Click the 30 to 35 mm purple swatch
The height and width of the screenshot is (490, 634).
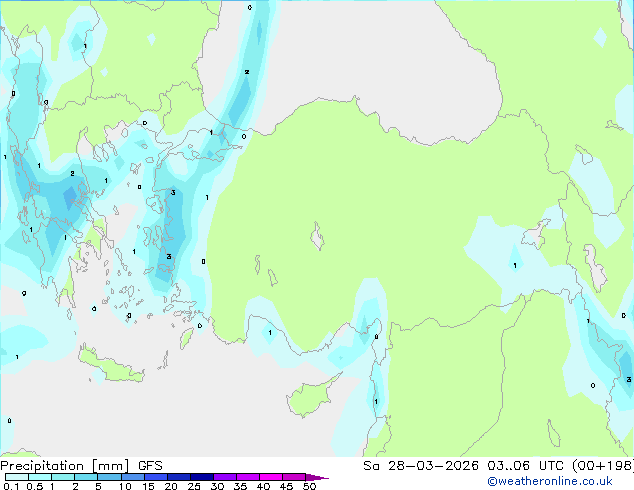[x=225, y=477]
